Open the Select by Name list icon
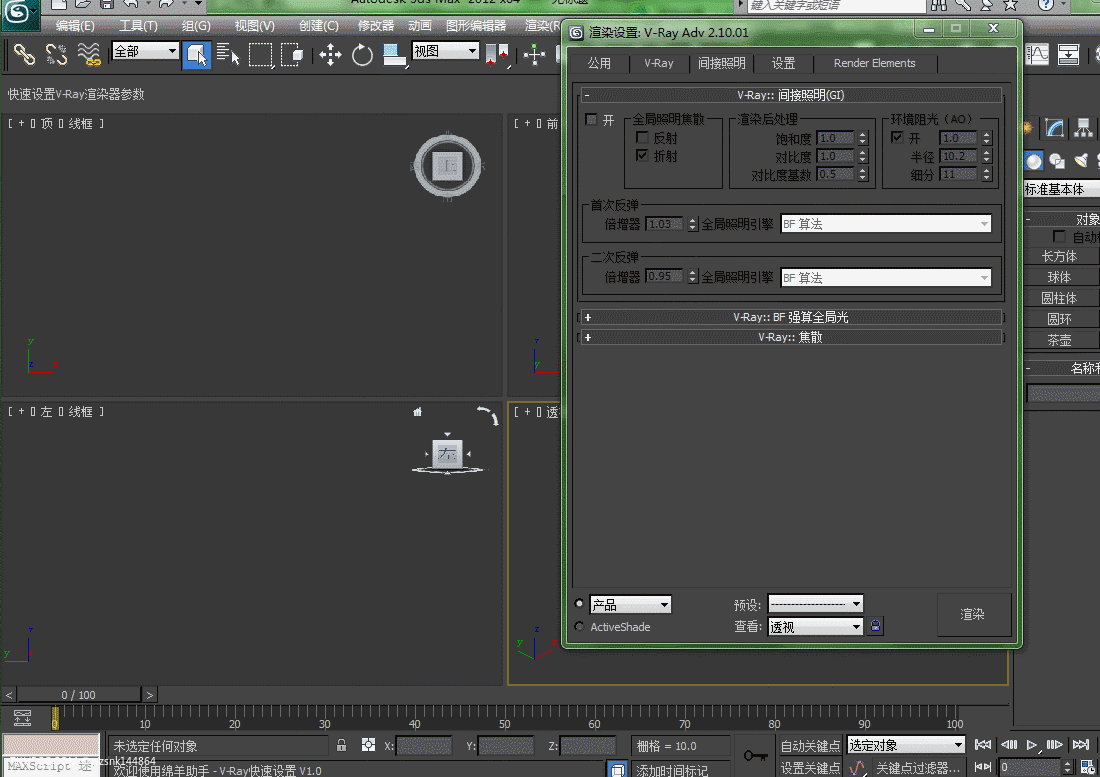This screenshot has height=777, width=1100. [x=228, y=54]
